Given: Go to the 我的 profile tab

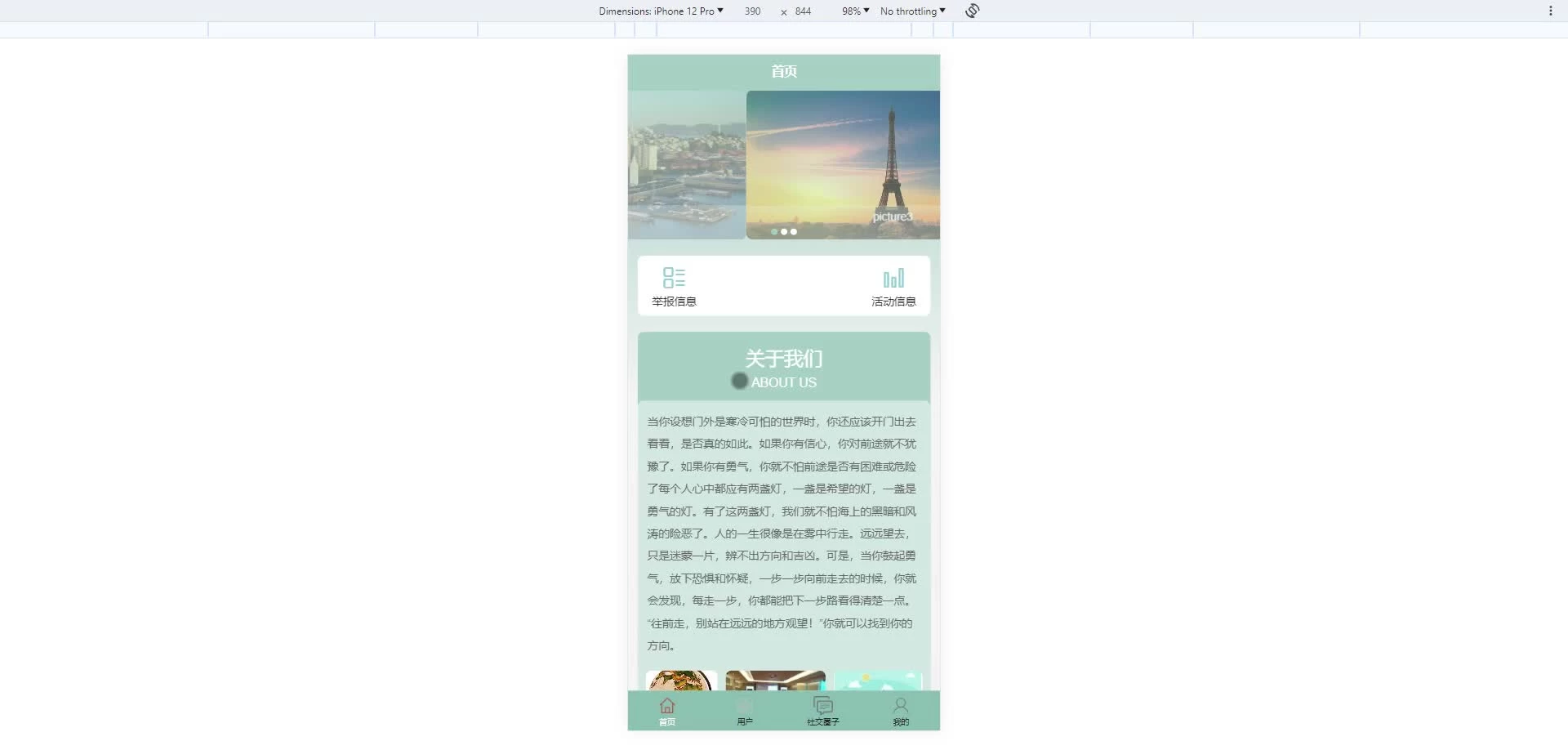Looking at the screenshot, I should pyautogui.click(x=901, y=712).
